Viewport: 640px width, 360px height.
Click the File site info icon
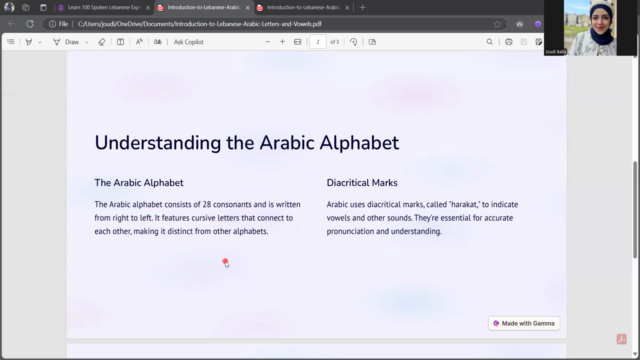58,24
